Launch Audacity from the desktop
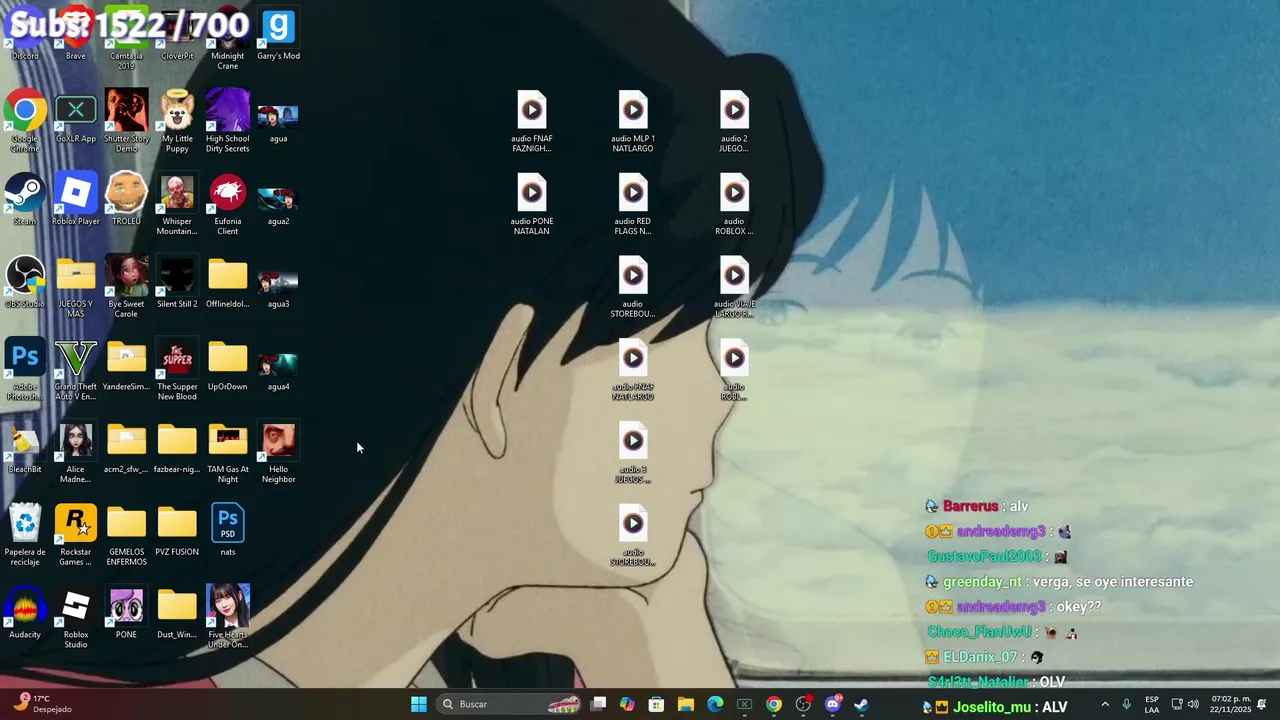The height and width of the screenshot is (720, 1280). tap(25, 613)
